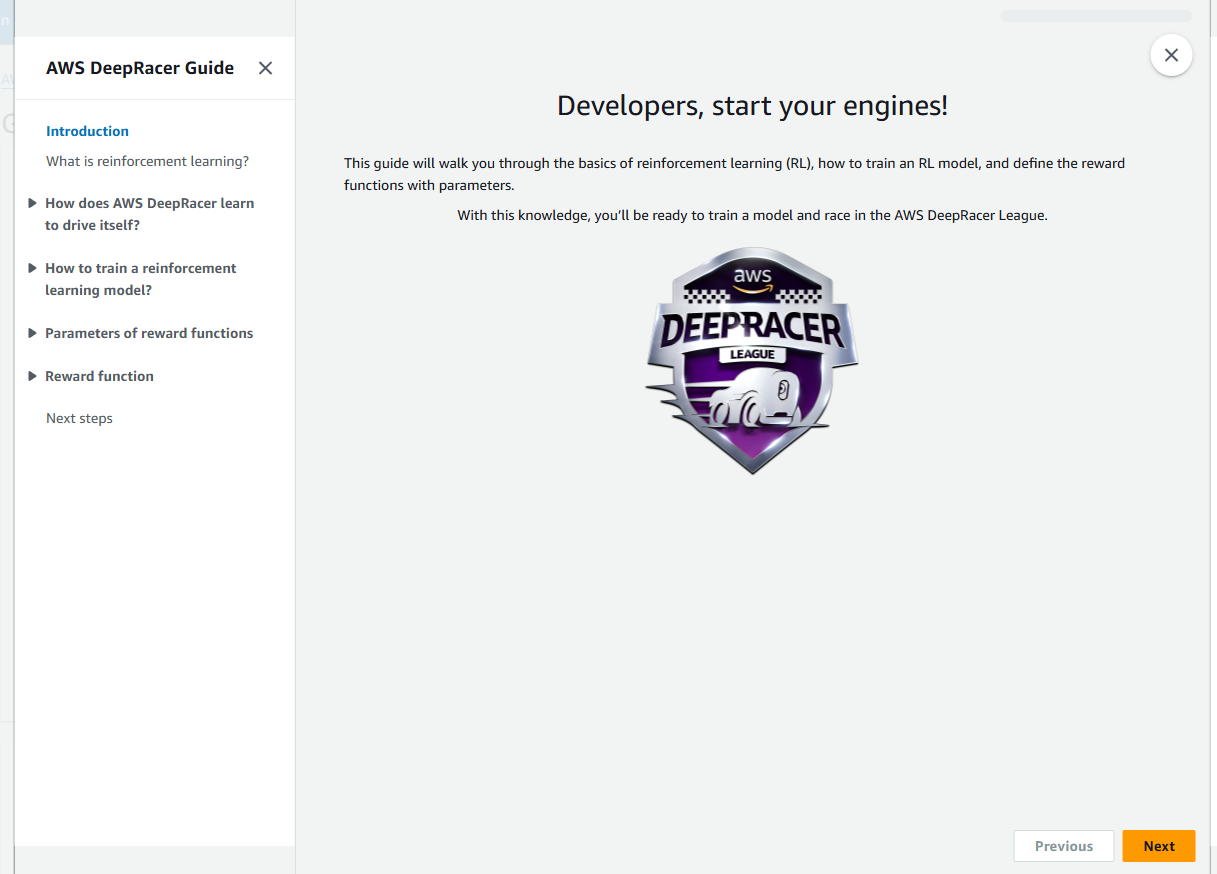The image size is (1217, 874).
Task: Select the "Reward function" nav text
Action: click(99, 376)
